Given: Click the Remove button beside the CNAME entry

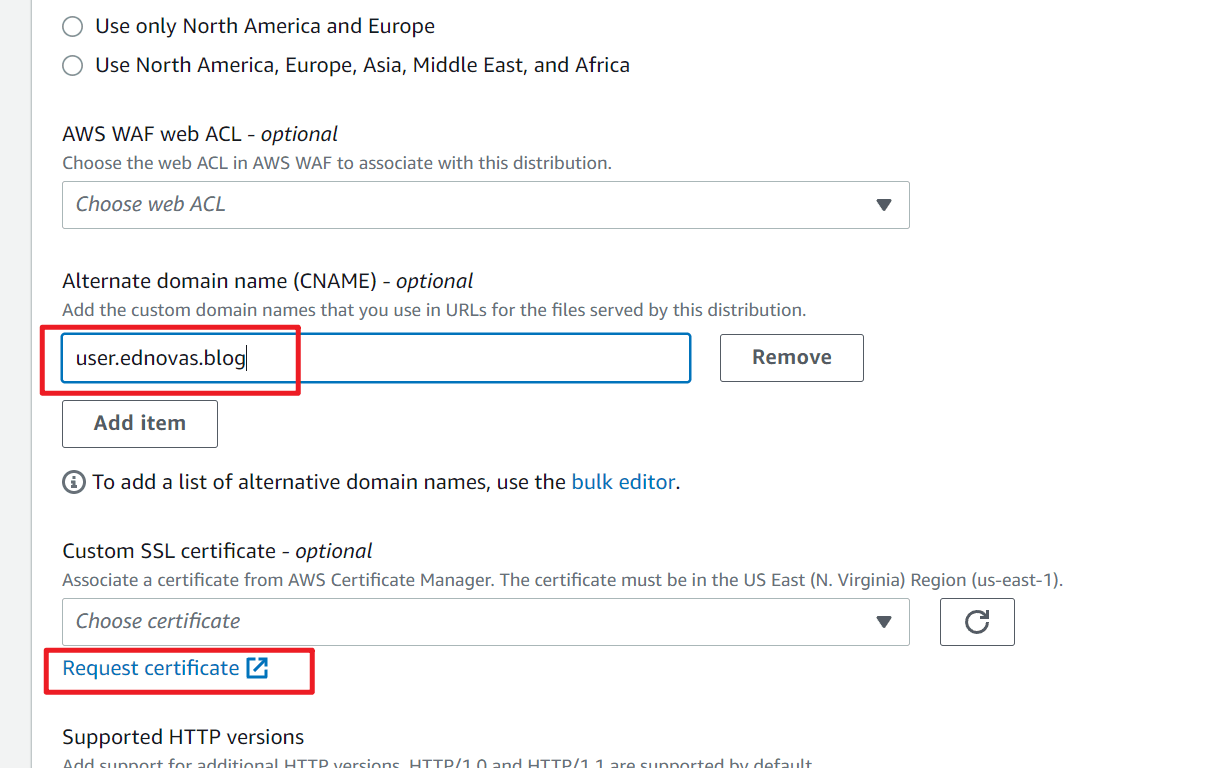Looking at the screenshot, I should coord(791,357).
